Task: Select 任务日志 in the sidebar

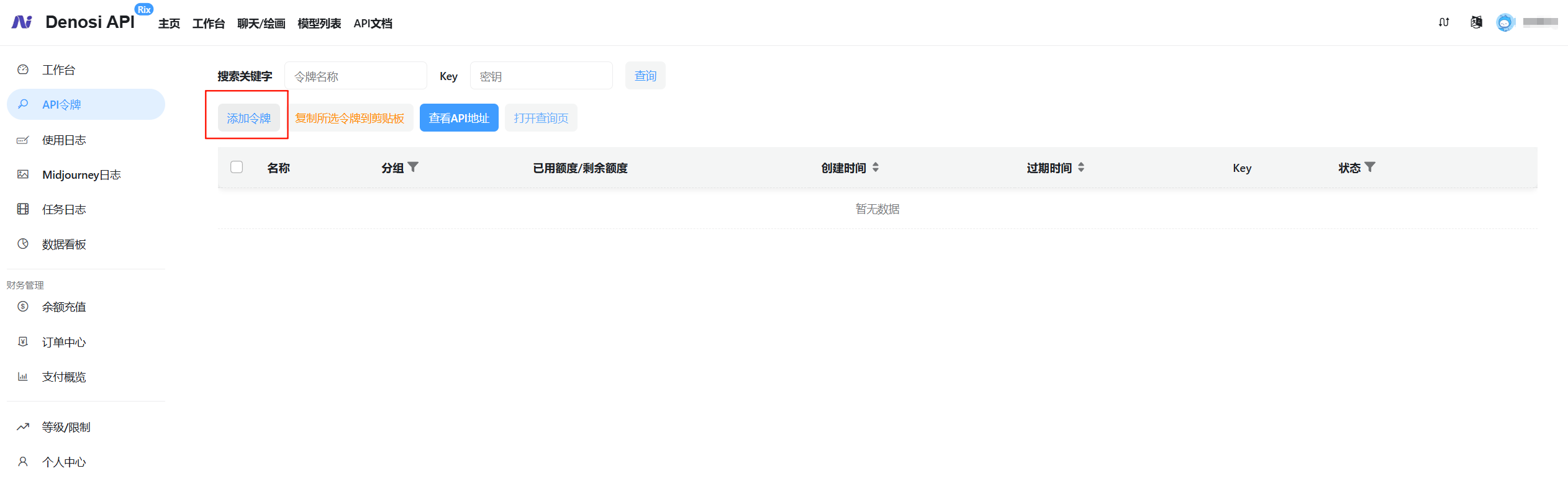Action: [x=86, y=209]
